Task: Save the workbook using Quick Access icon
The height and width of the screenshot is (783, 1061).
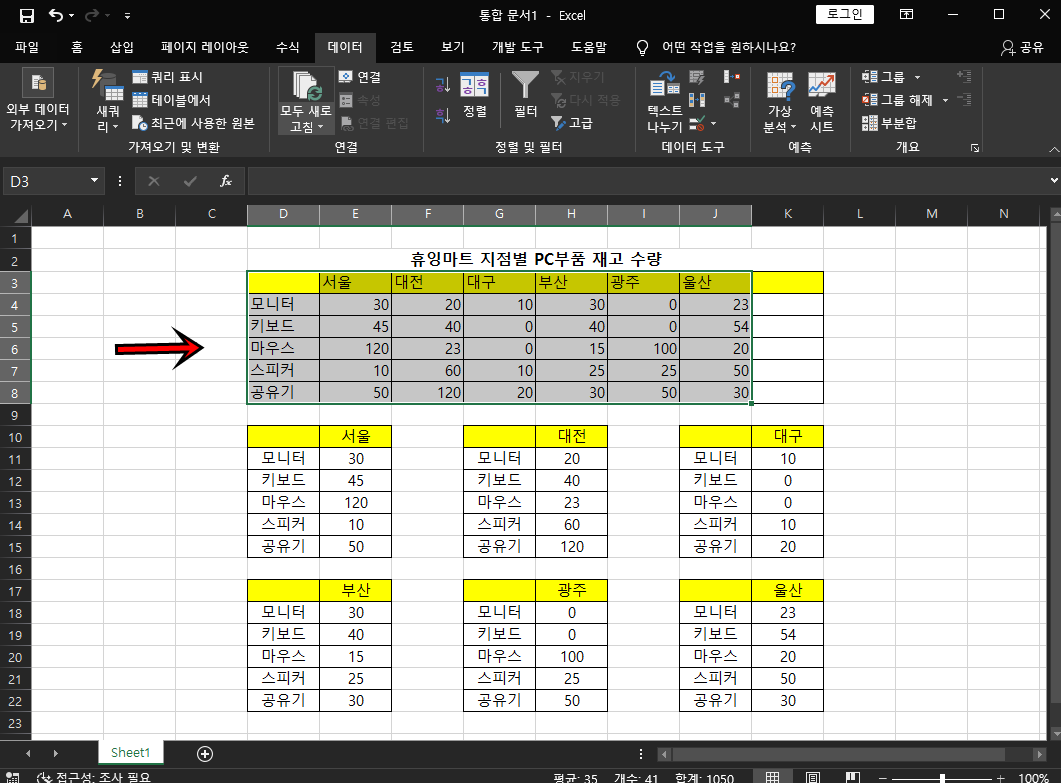Action: pyautogui.click(x=26, y=16)
